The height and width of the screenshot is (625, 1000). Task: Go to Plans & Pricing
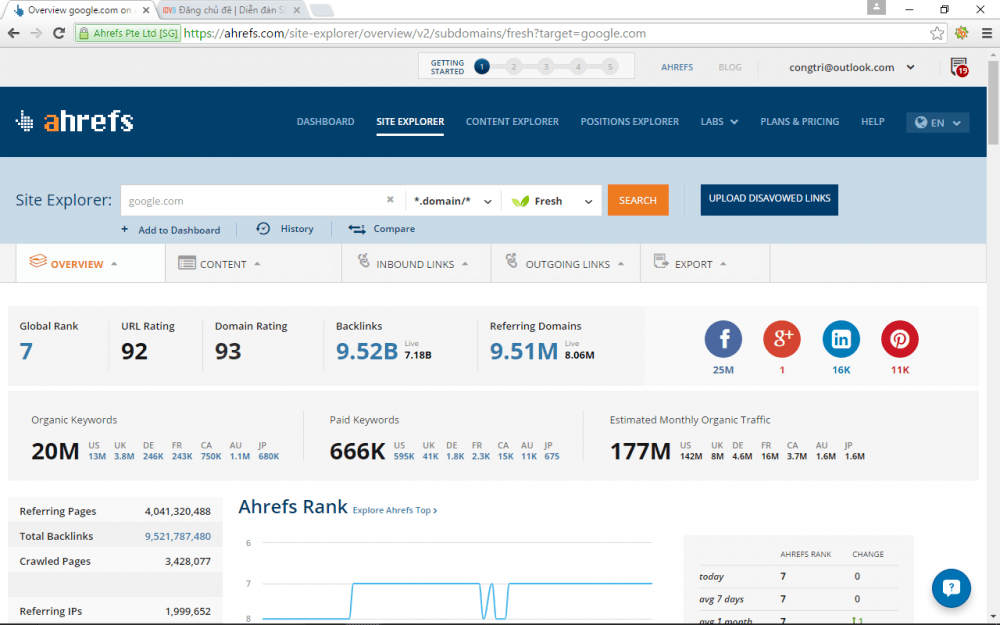click(x=799, y=121)
